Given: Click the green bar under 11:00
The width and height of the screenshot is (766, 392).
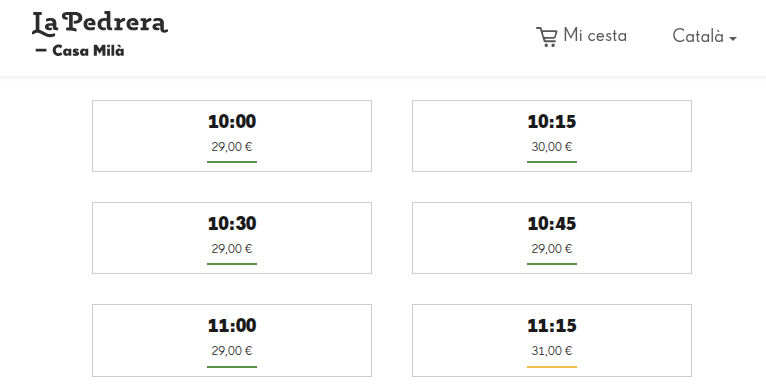Looking at the screenshot, I should coord(232,367).
